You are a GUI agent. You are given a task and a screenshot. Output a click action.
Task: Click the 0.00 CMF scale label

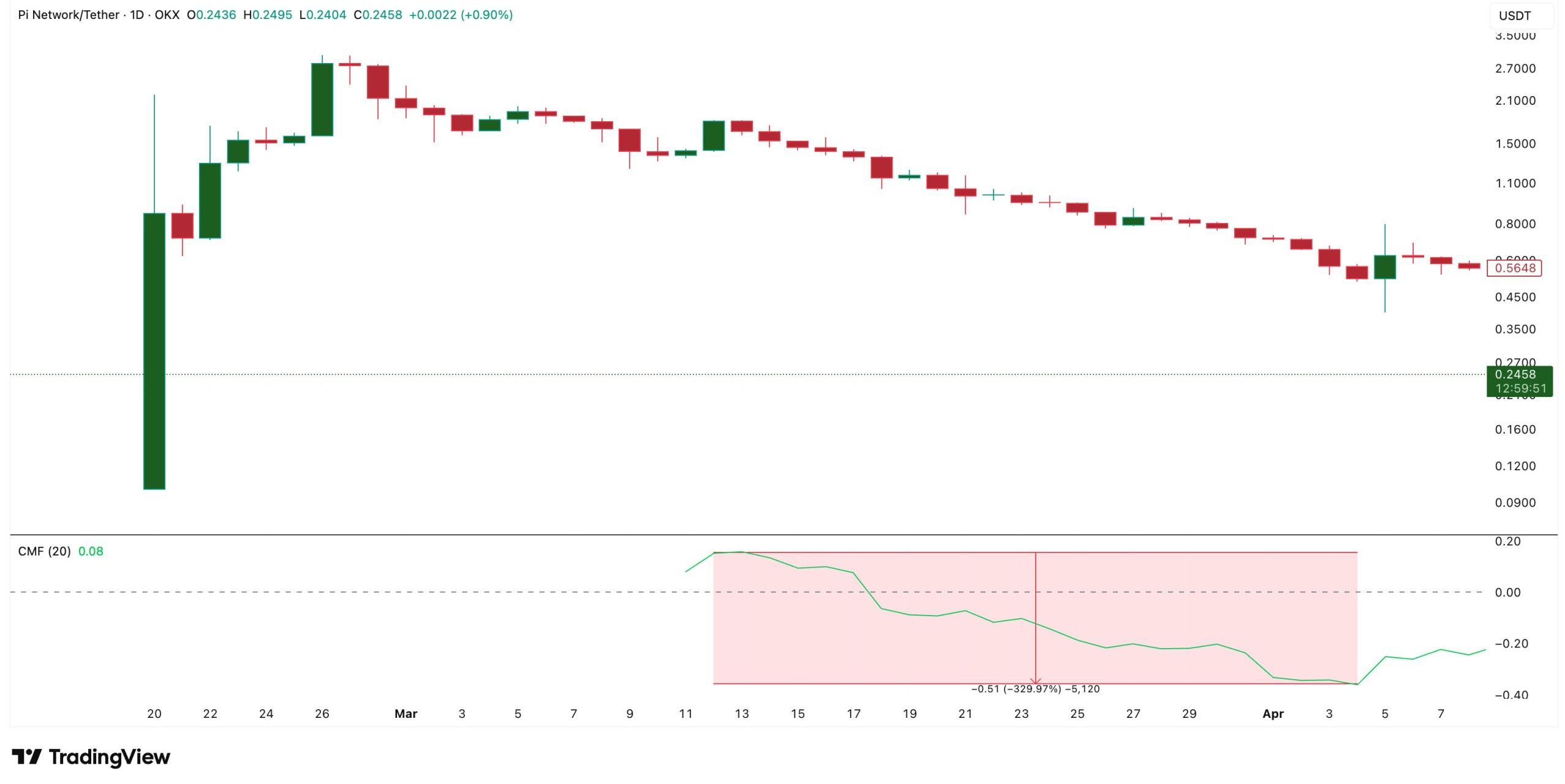[x=1507, y=592]
